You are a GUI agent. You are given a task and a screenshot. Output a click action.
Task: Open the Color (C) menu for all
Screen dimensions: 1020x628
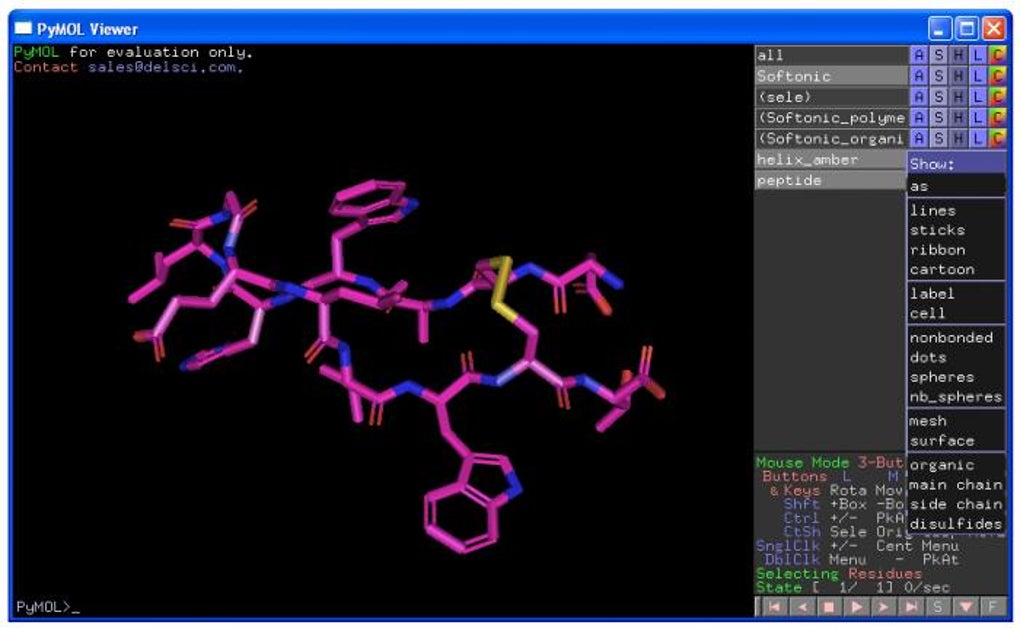click(x=997, y=55)
